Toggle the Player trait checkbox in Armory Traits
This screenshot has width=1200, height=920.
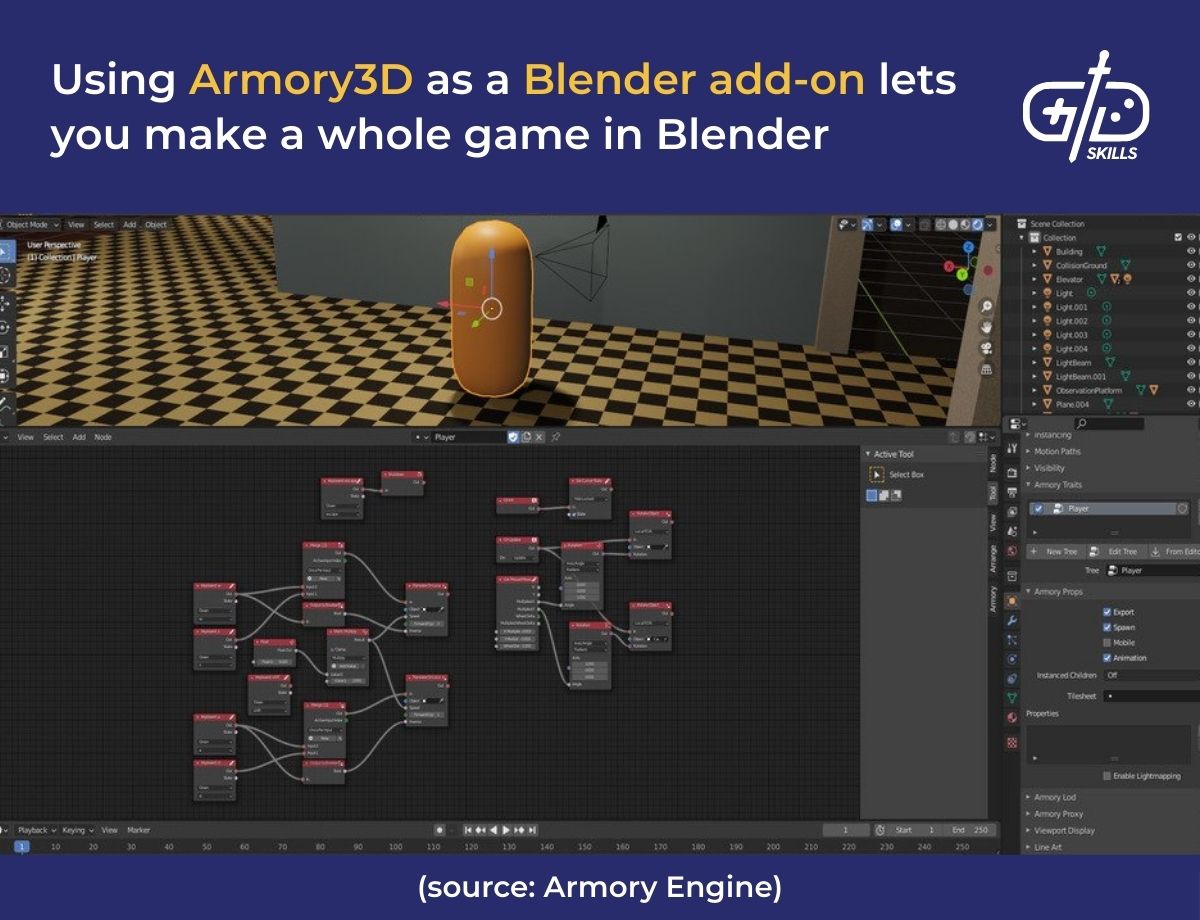point(1038,508)
